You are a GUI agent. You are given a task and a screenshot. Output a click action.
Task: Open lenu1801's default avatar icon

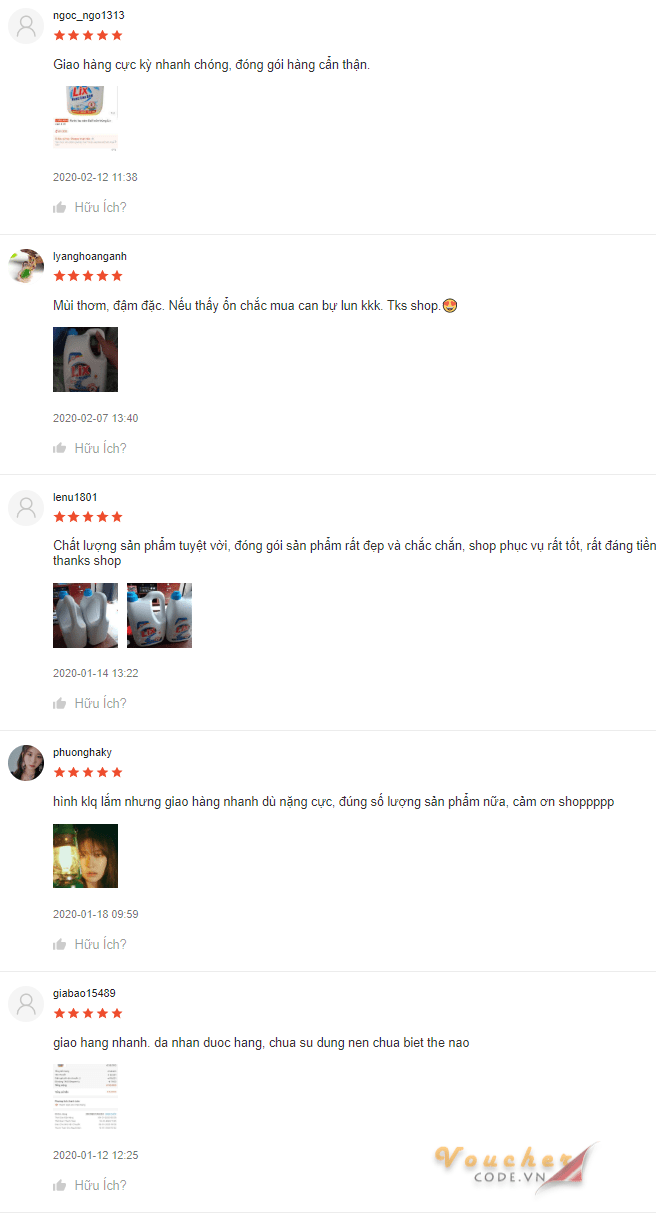pos(26,508)
